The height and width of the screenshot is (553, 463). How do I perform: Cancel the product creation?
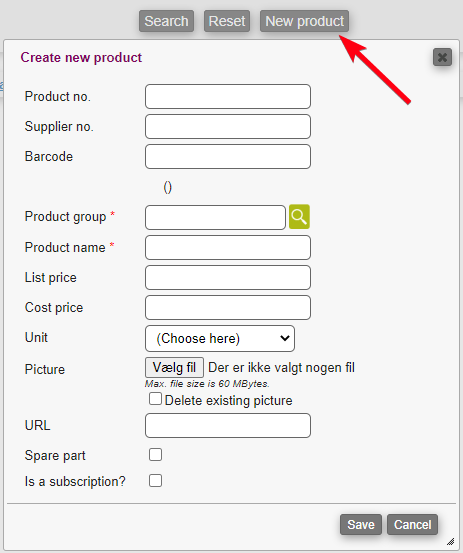(412, 524)
